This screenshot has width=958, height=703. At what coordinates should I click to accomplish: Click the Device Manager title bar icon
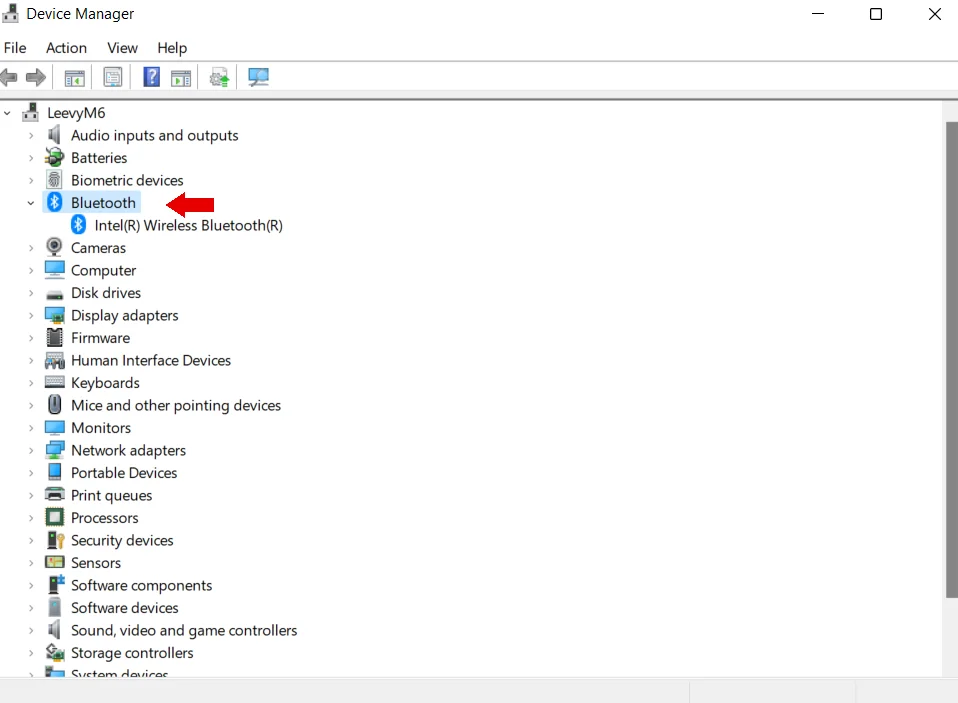10,13
